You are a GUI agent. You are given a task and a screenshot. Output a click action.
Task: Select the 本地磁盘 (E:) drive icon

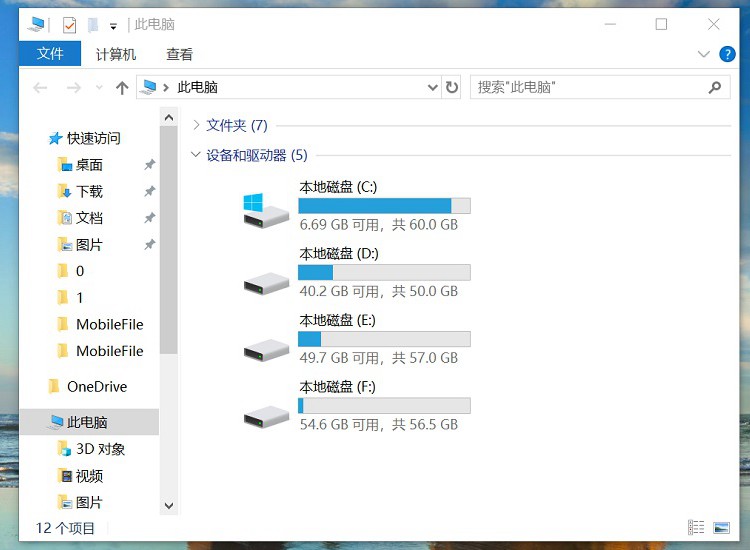(266, 350)
